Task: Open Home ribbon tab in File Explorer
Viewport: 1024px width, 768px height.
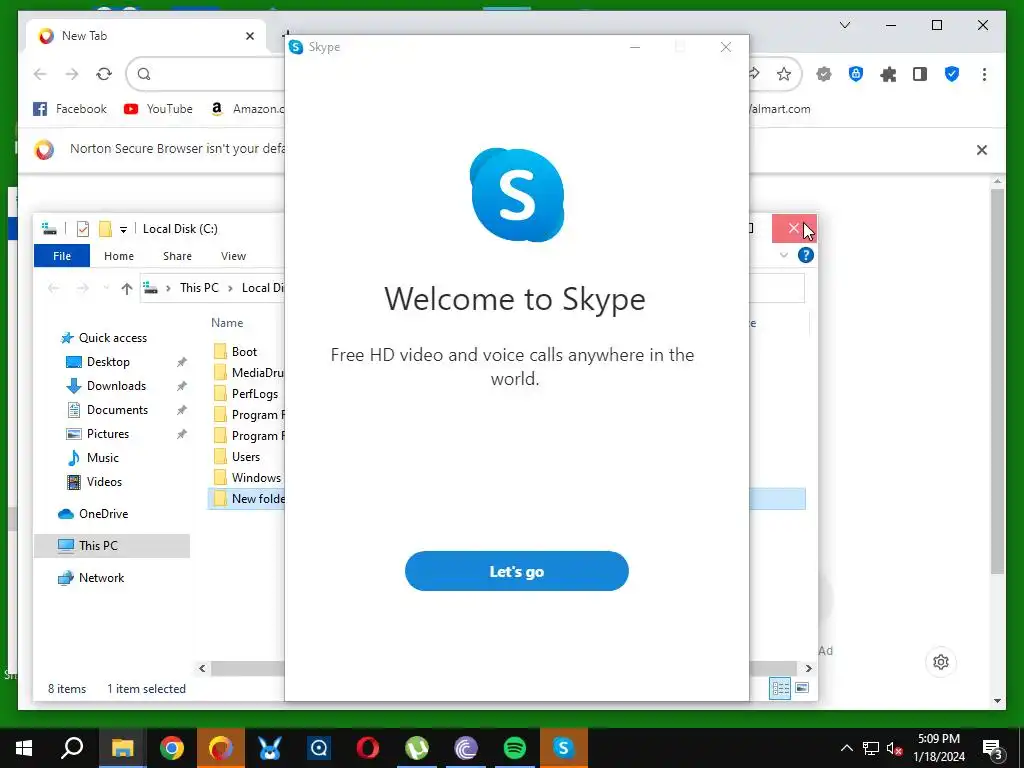Action: 119,256
